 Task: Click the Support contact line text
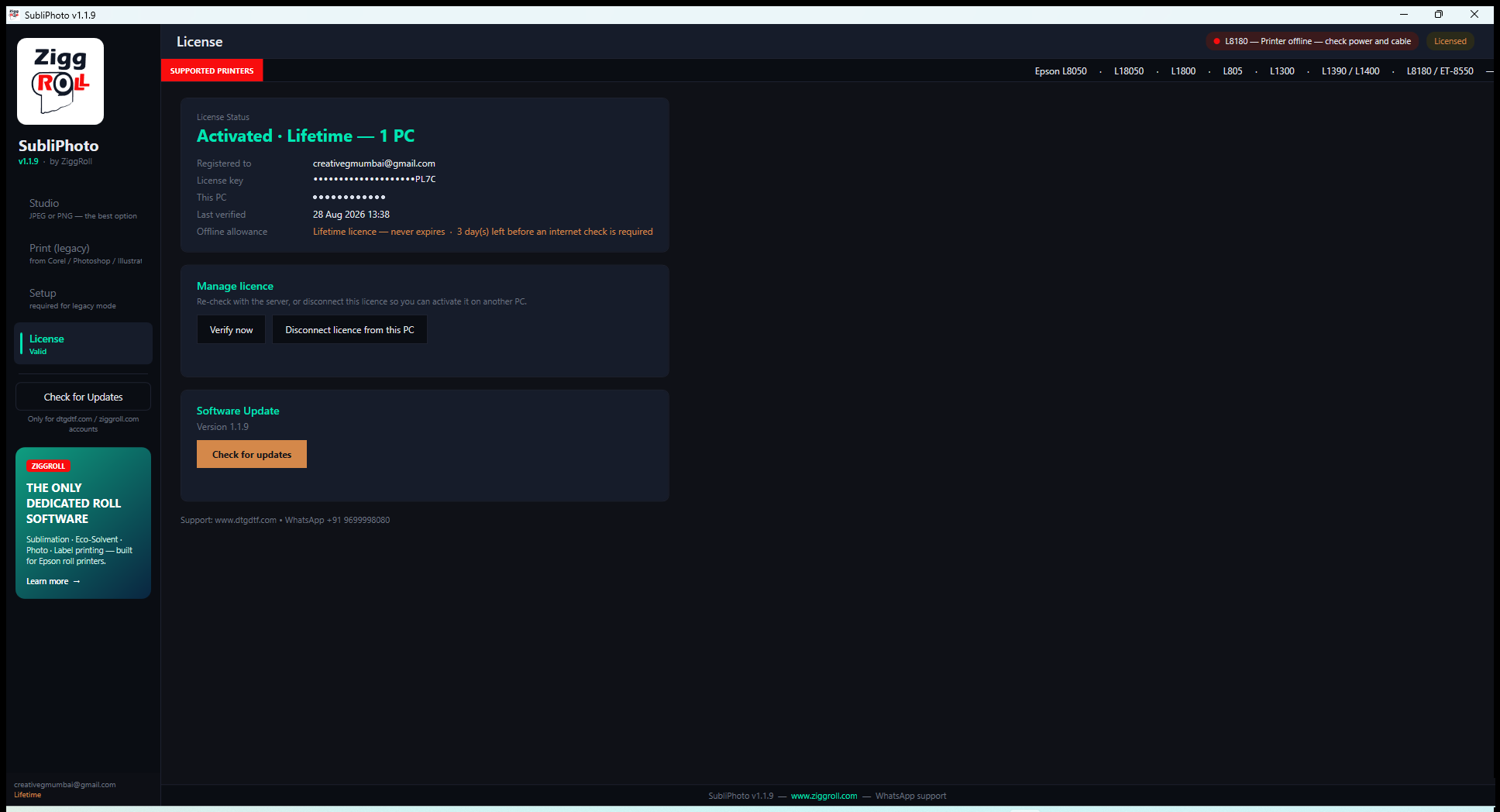pyautogui.click(x=285, y=520)
